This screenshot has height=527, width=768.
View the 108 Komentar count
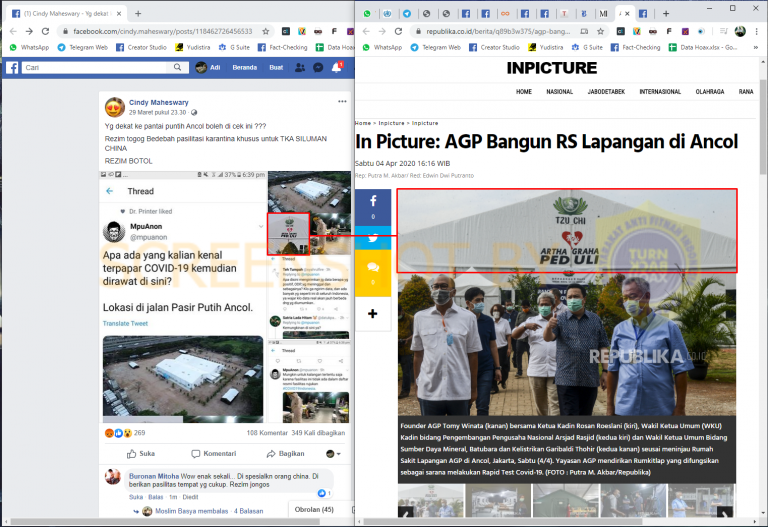tap(267, 433)
